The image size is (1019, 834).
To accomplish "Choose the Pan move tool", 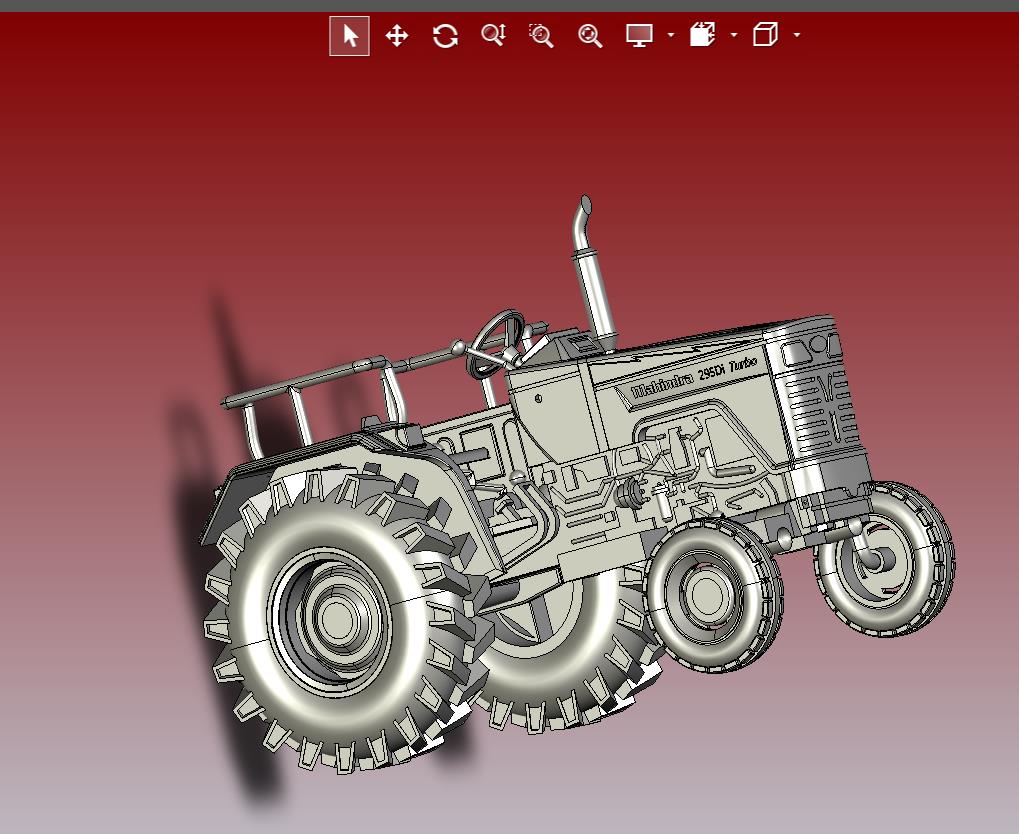I will click(397, 36).
